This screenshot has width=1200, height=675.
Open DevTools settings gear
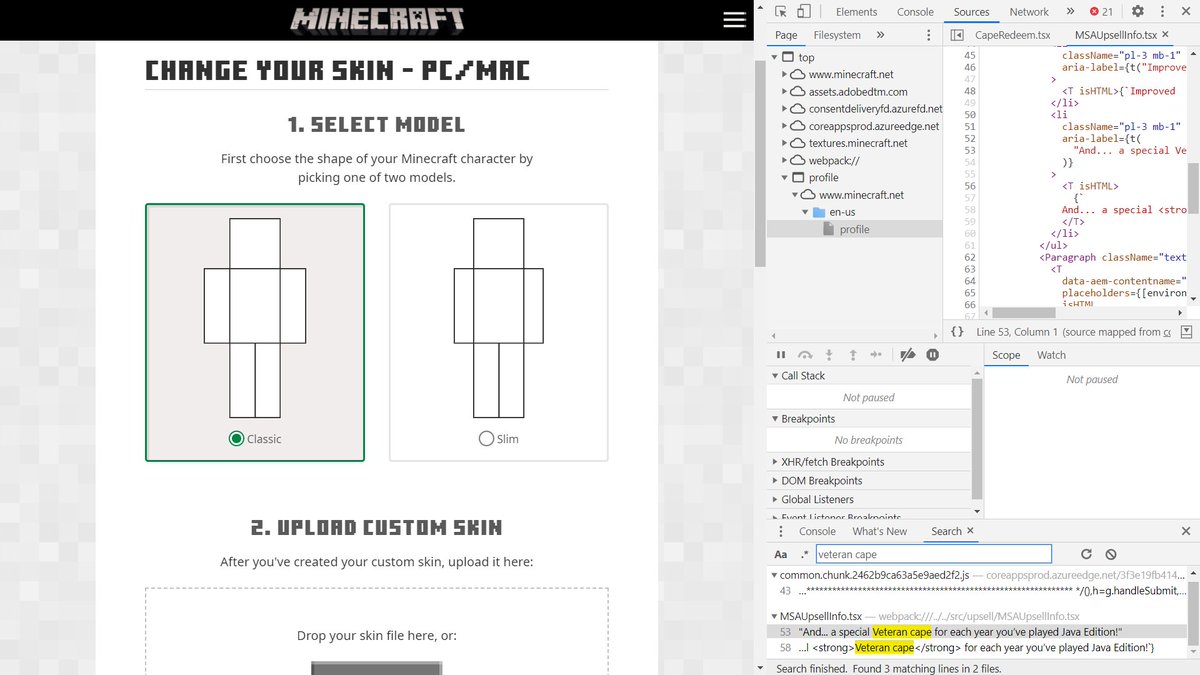[1137, 12]
